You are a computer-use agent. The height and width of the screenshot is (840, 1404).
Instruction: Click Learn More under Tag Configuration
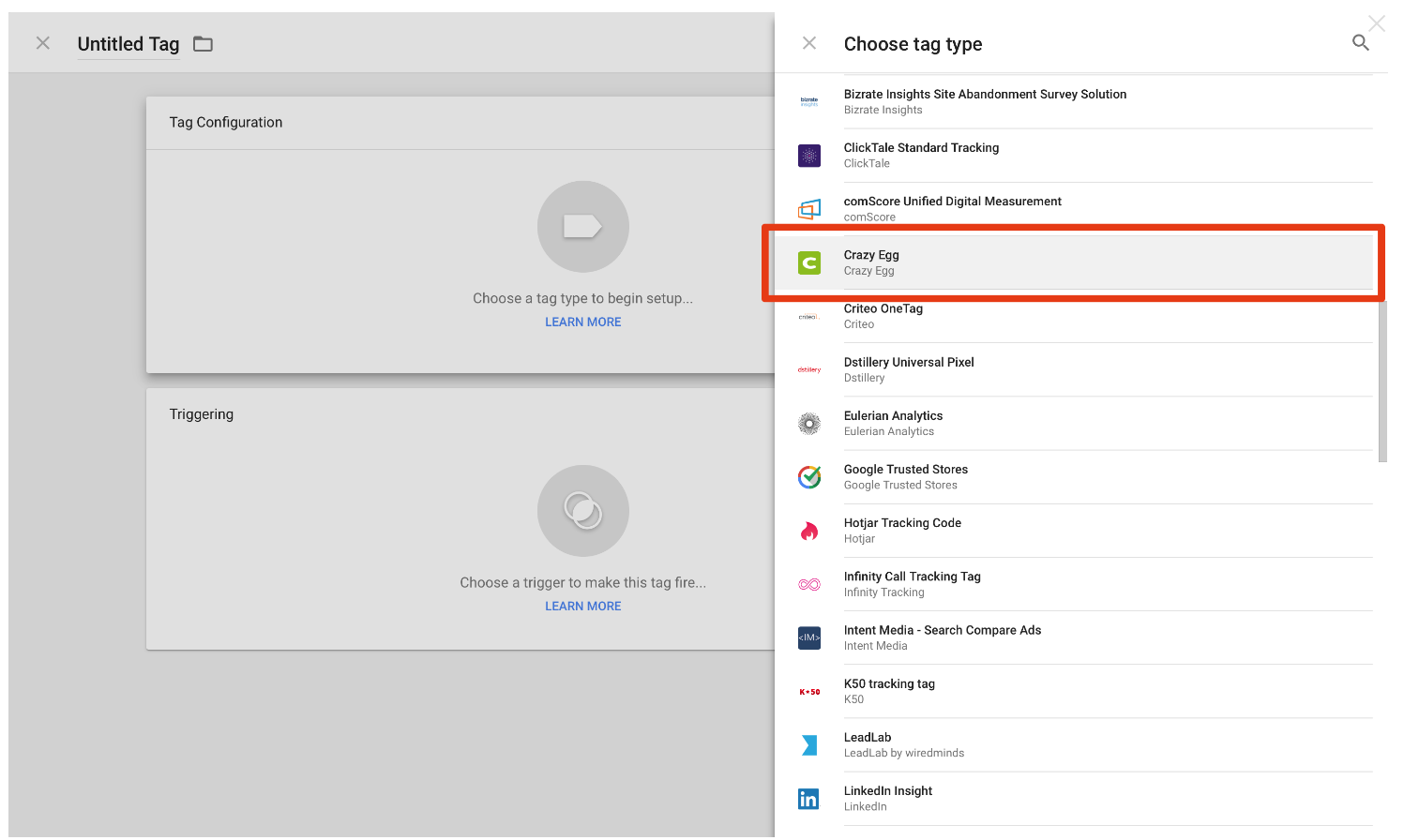583,322
